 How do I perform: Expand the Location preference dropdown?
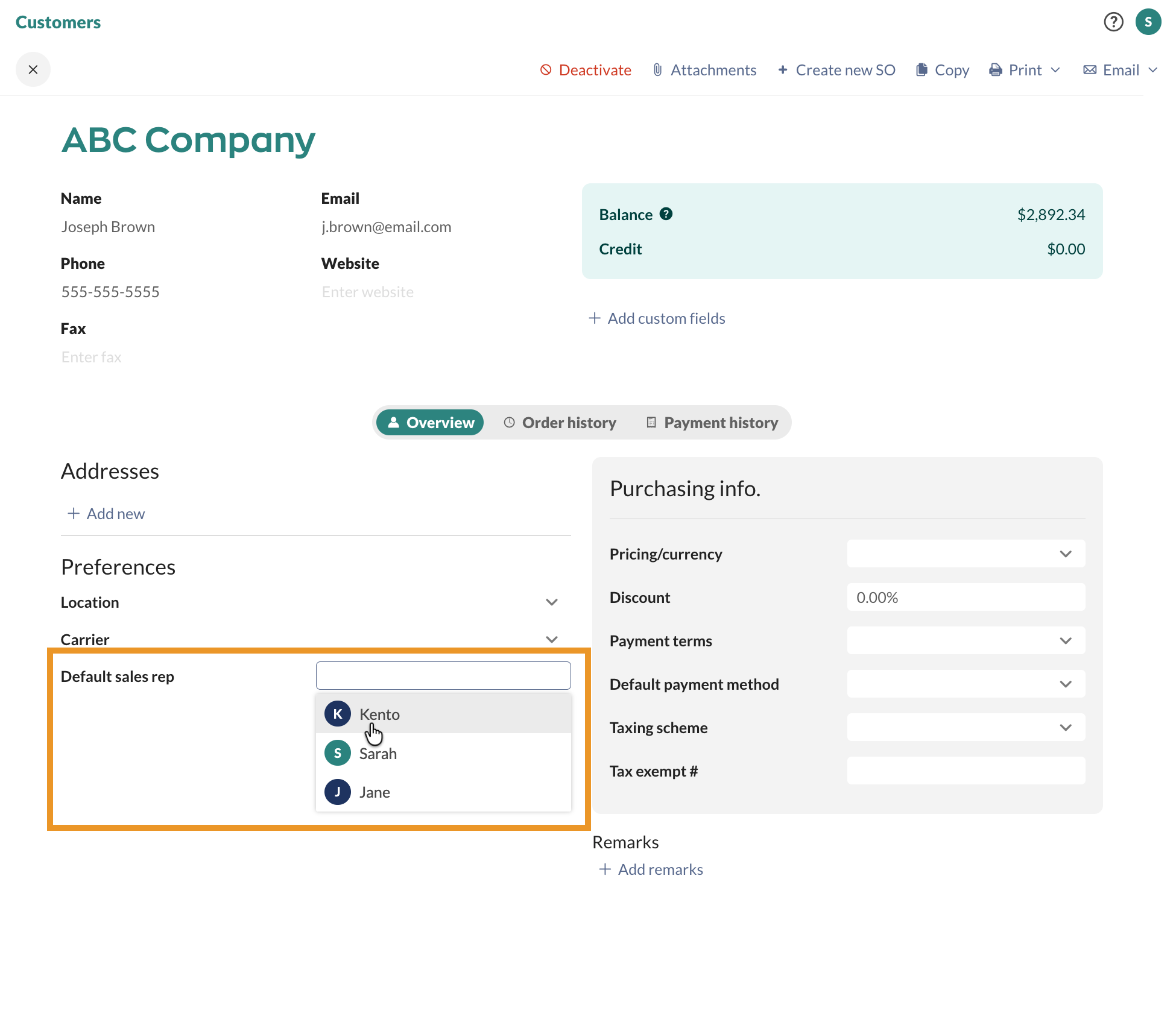(x=551, y=602)
